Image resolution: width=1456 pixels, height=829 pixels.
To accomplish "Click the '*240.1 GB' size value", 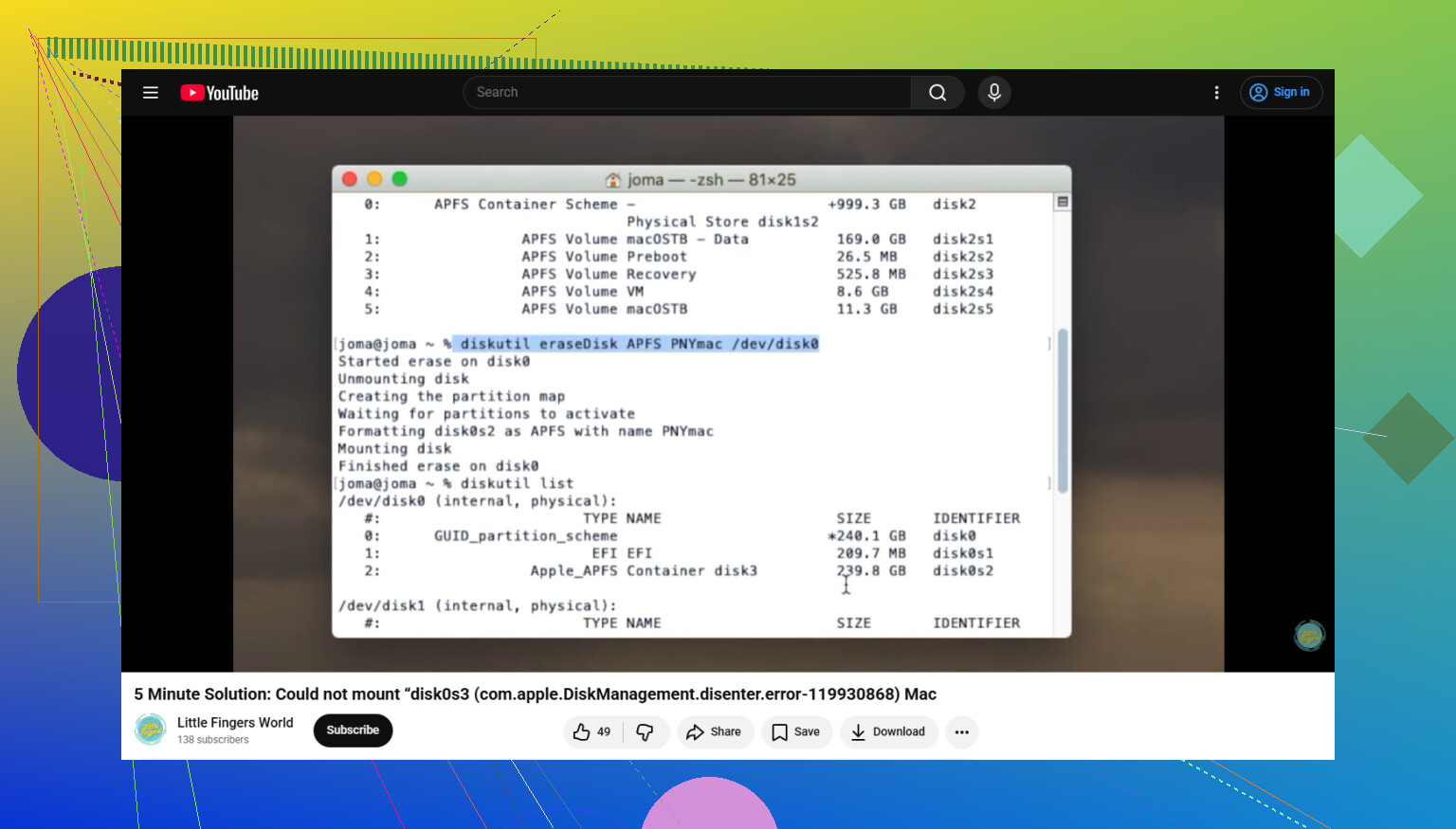I will pos(866,536).
